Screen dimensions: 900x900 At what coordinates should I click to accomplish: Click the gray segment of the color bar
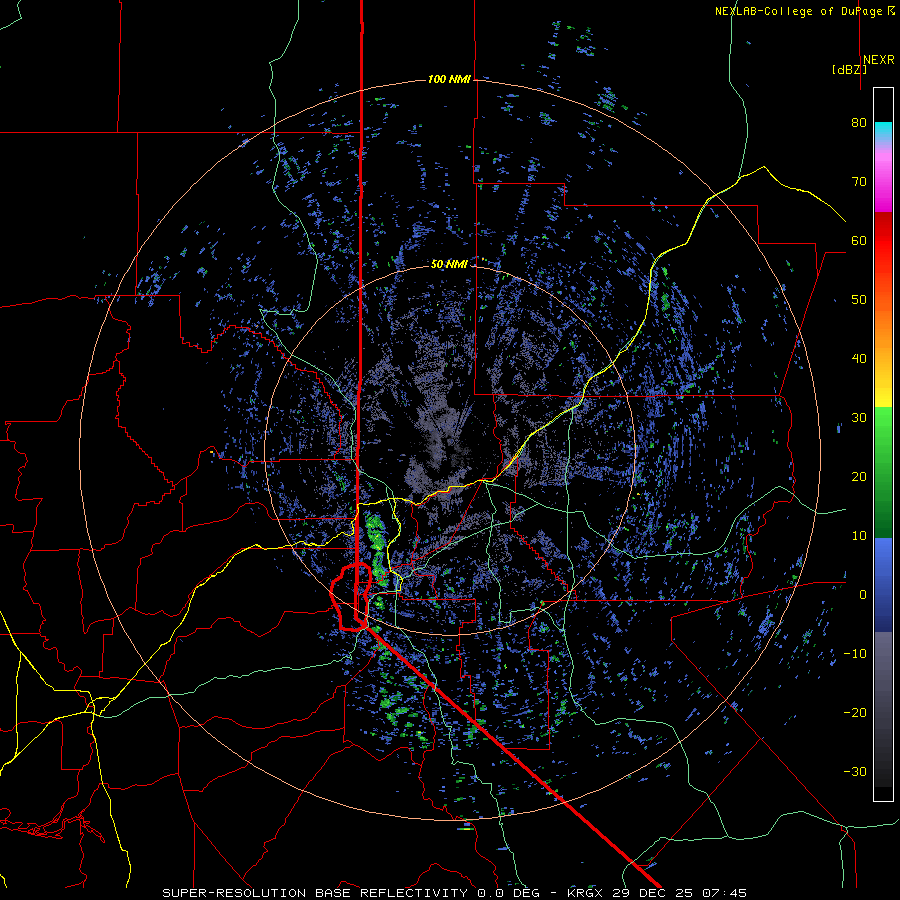883,709
